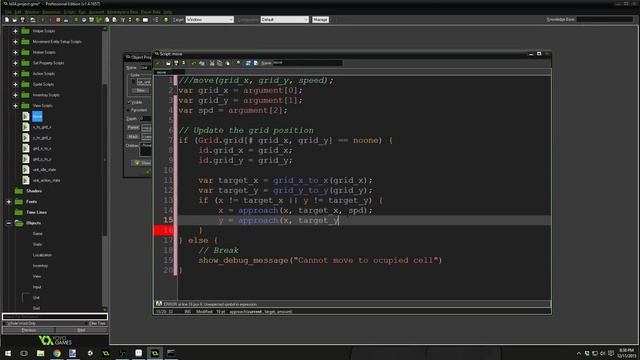Print the script from script editor toolbar
This screenshot has width=640, height=360.
(x=183, y=63)
